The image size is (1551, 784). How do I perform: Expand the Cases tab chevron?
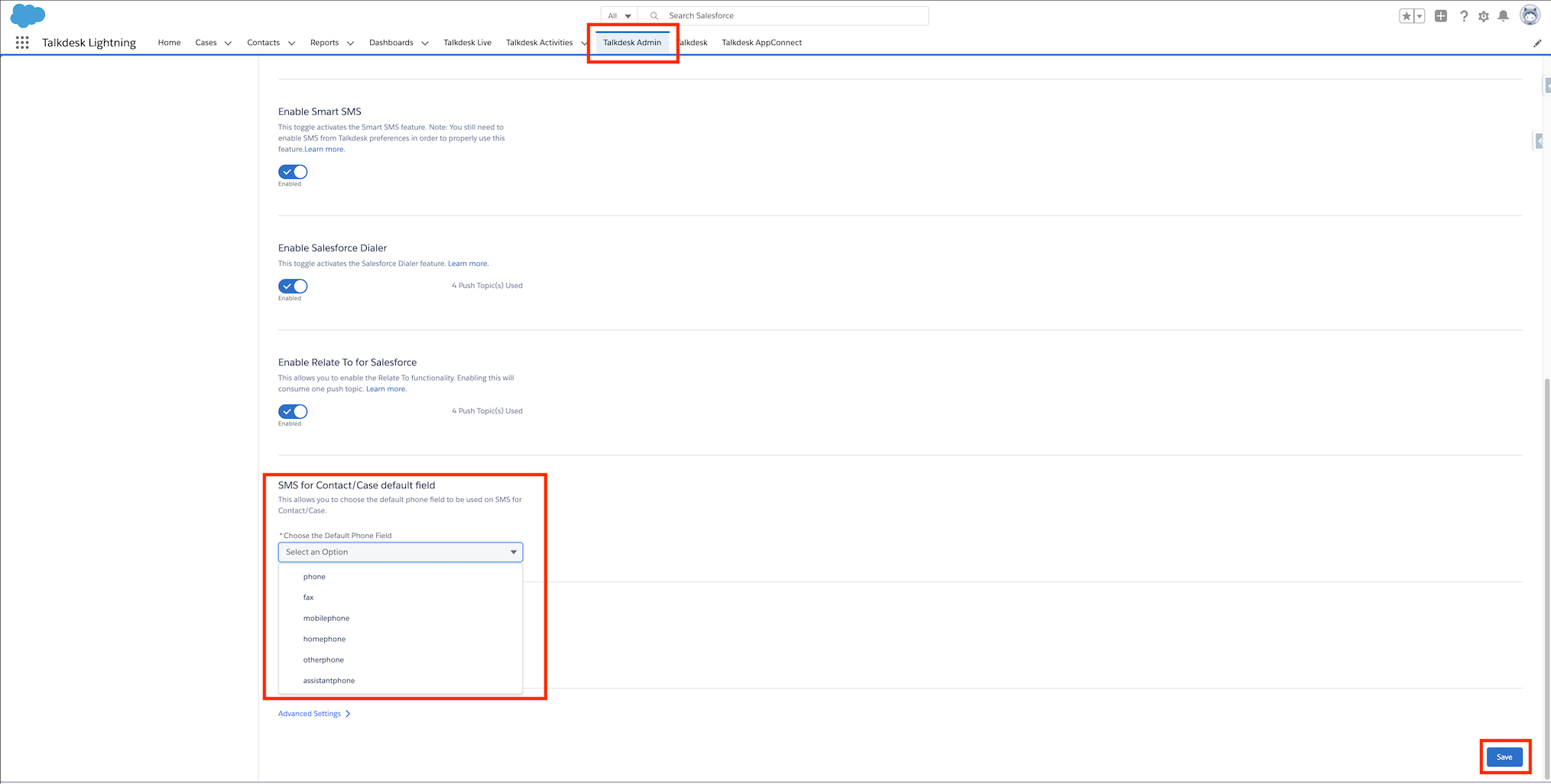[228, 44]
